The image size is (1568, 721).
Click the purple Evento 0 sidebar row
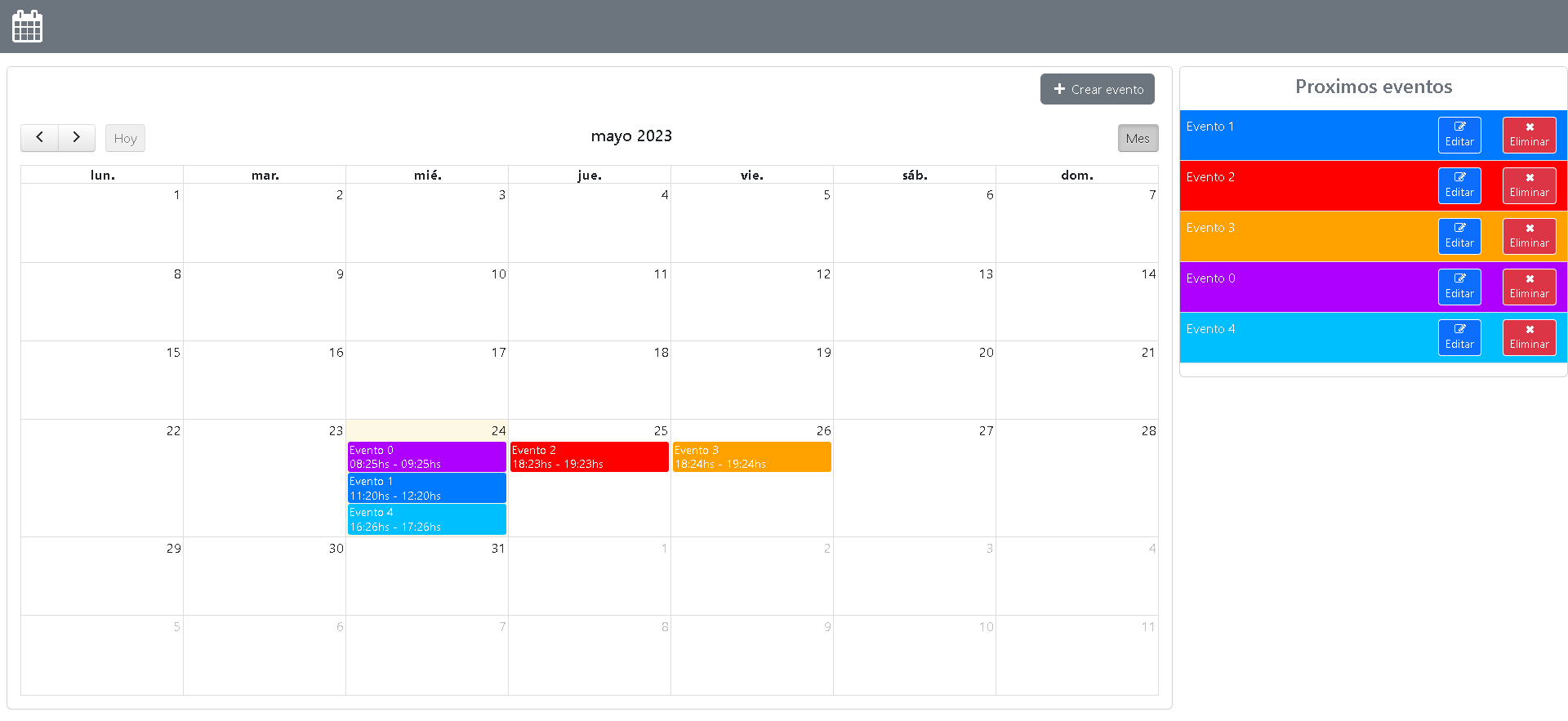click(x=1307, y=287)
